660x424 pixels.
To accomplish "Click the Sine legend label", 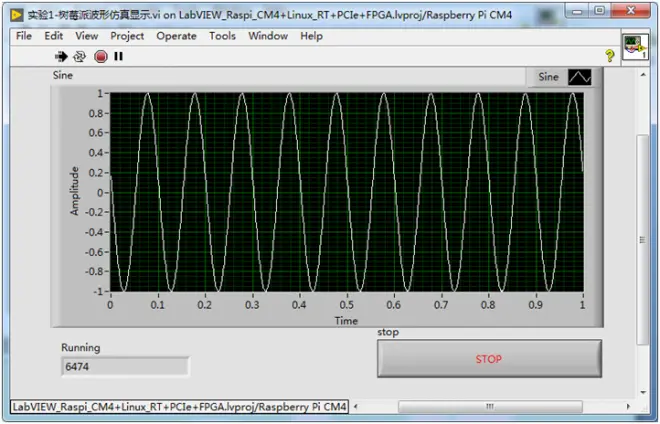I will pos(548,77).
